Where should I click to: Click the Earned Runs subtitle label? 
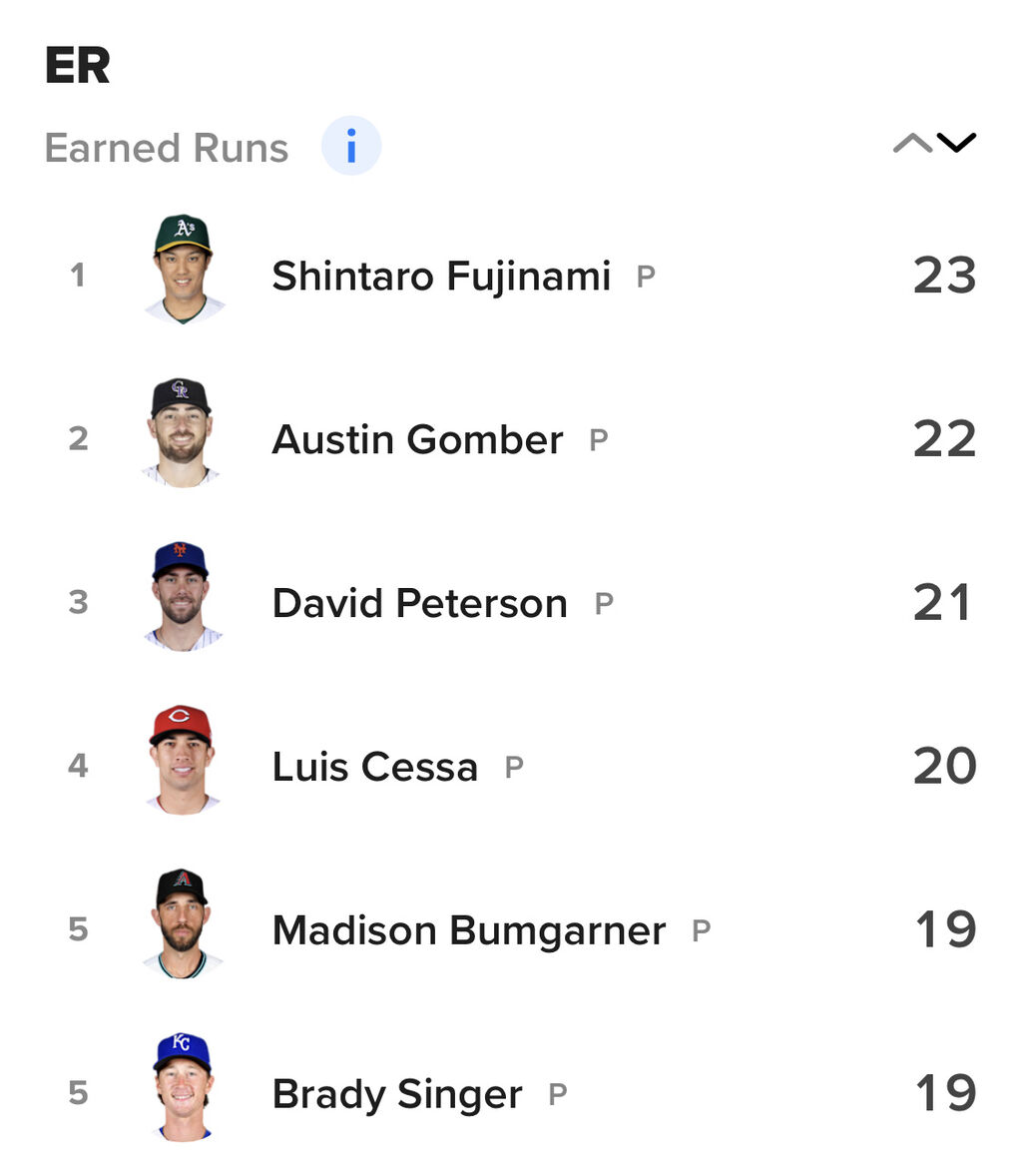167,147
